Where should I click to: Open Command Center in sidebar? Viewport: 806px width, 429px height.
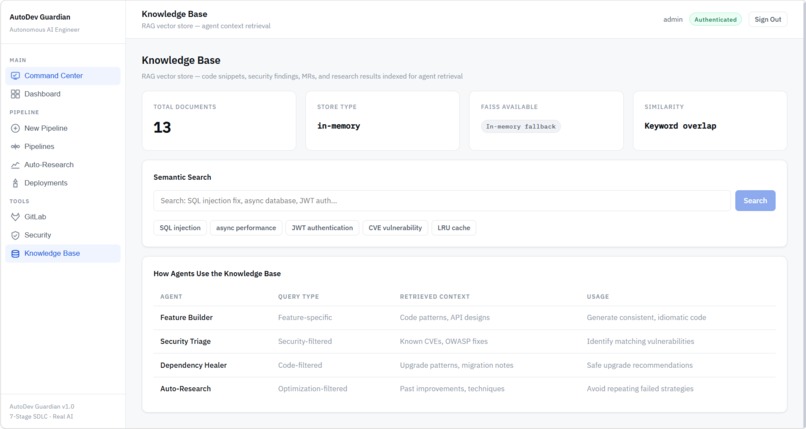point(63,76)
